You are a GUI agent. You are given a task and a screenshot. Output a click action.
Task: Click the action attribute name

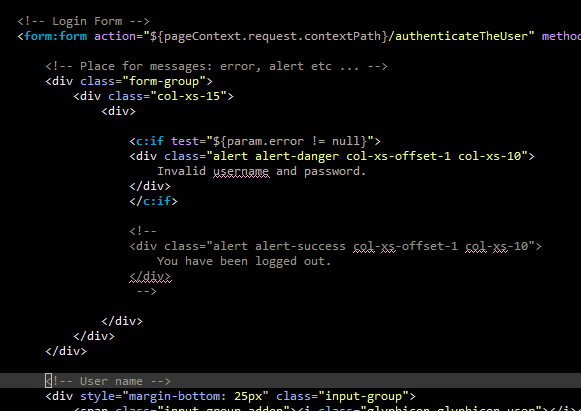click(x=115, y=36)
